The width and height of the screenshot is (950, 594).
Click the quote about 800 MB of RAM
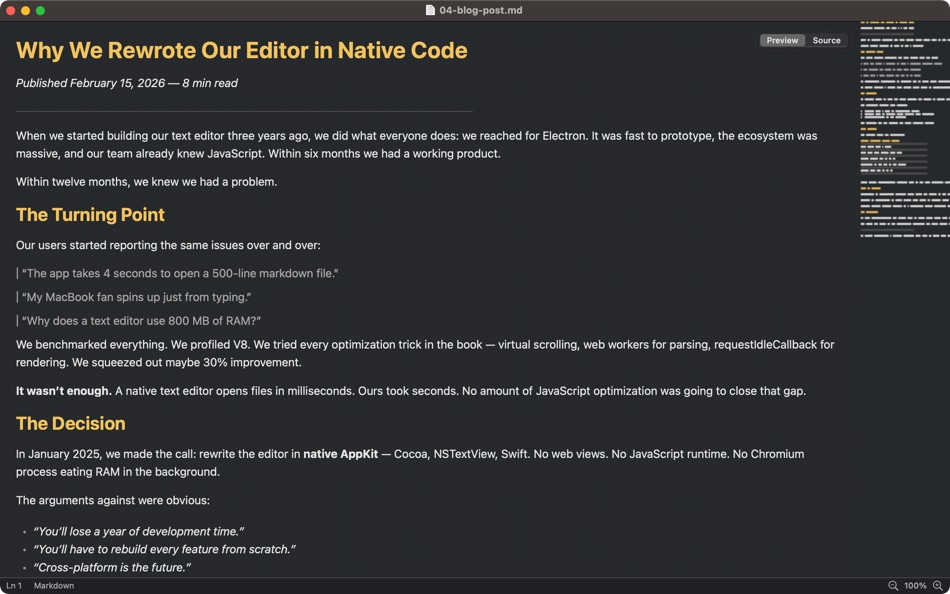141,321
